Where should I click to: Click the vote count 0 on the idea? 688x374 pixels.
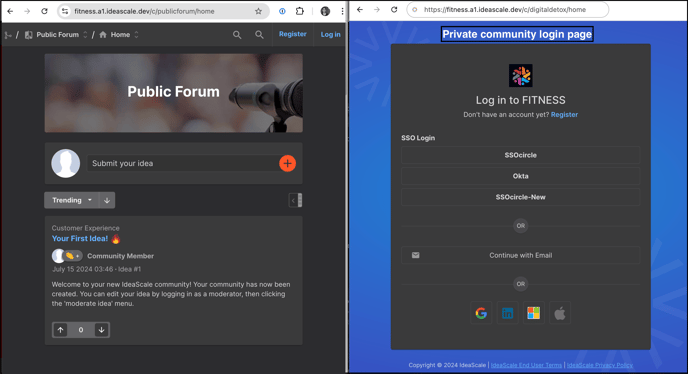tap(81, 330)
